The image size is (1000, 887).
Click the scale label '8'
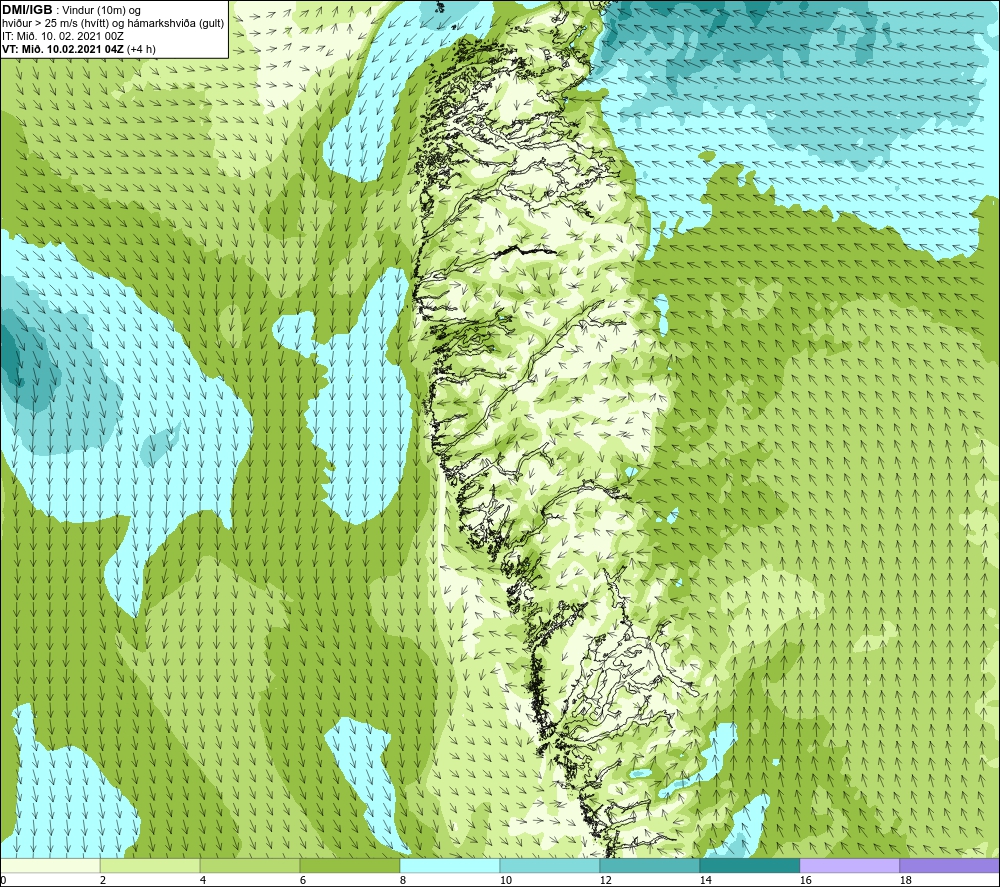402,881
